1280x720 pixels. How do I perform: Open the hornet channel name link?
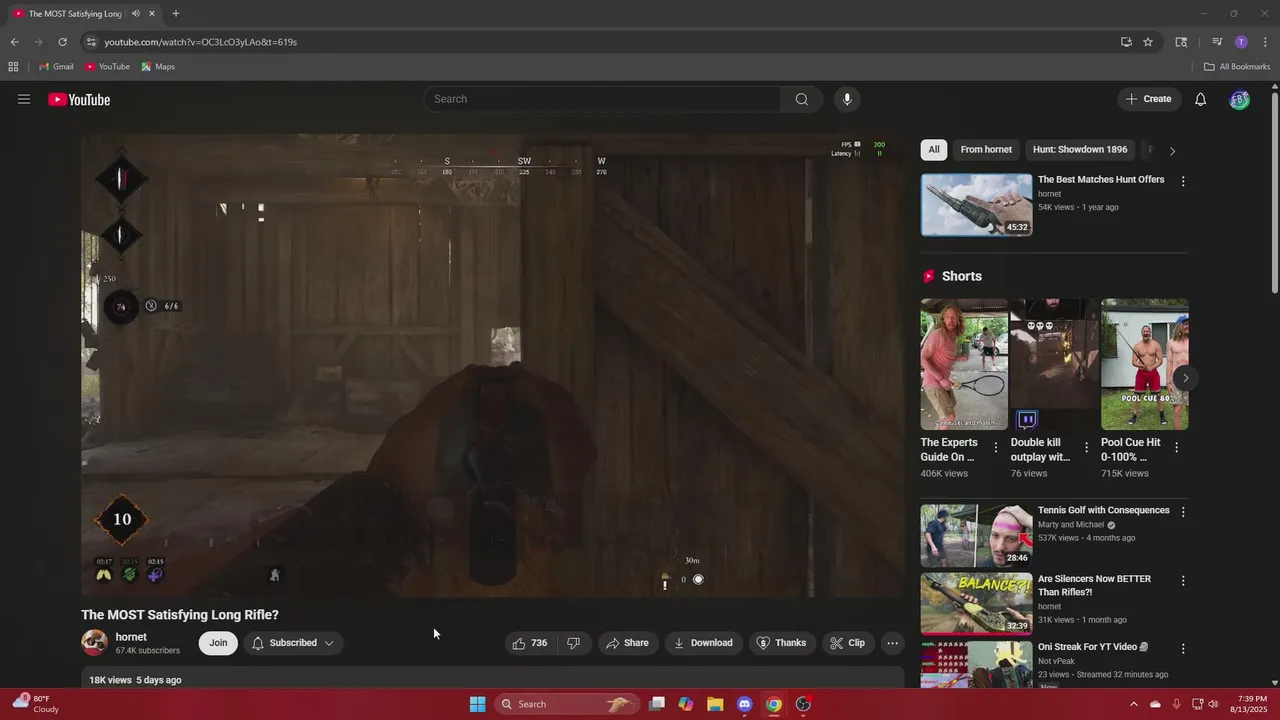[131, 637]
